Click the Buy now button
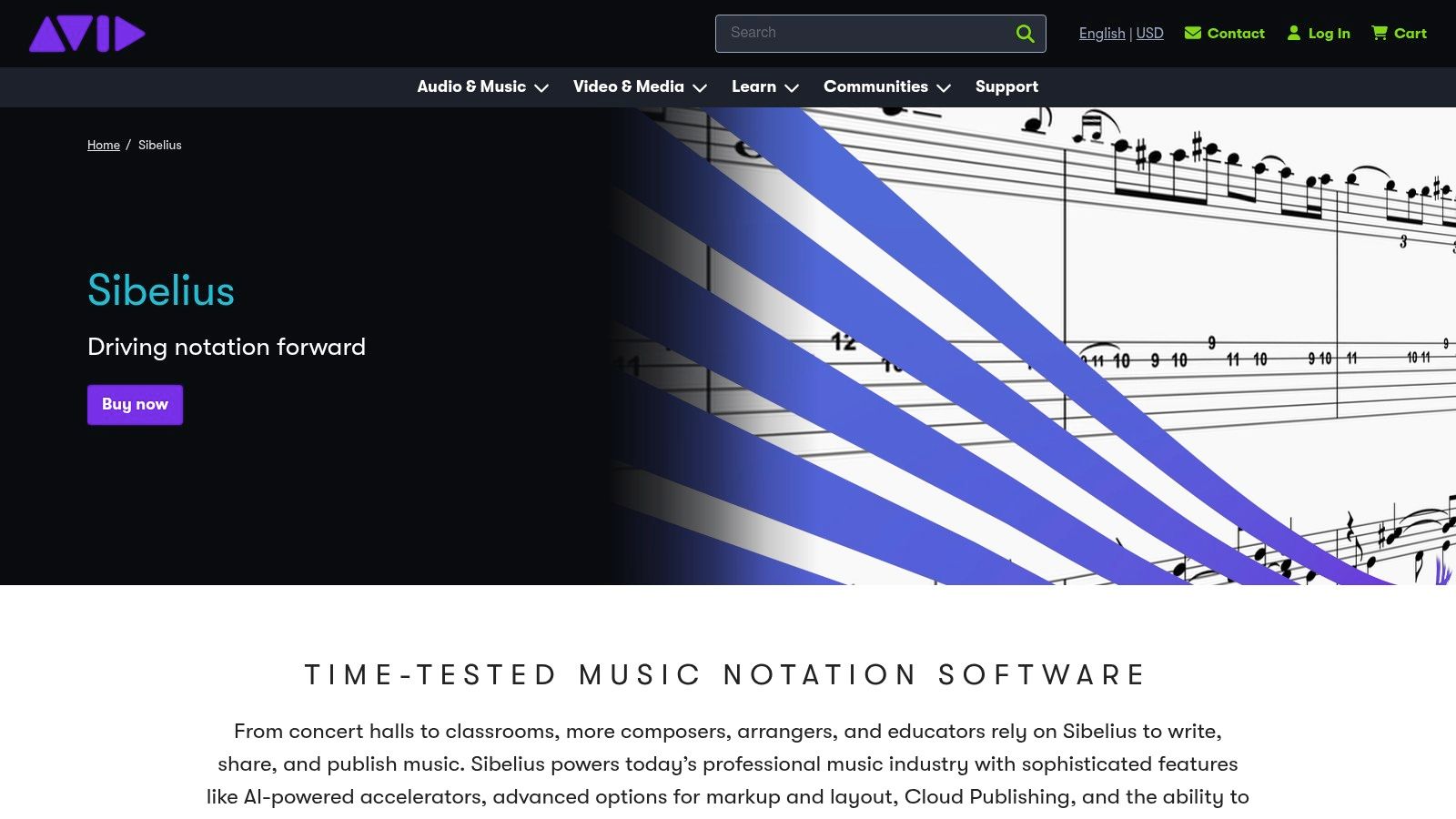This screenshot has width=1456, height=819. coord(135,404)
